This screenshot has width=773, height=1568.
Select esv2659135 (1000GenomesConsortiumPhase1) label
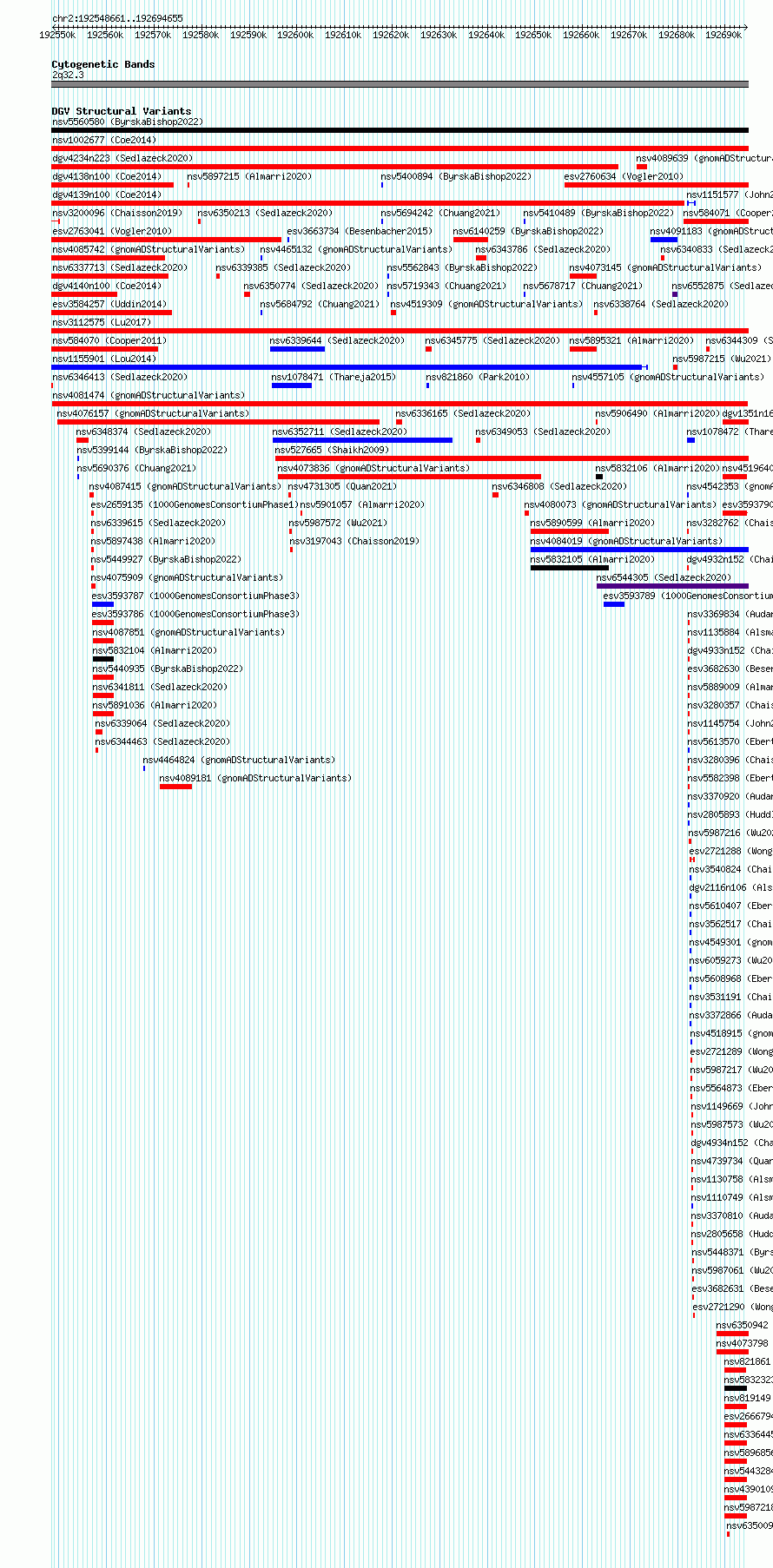click(x=195, y=504)
